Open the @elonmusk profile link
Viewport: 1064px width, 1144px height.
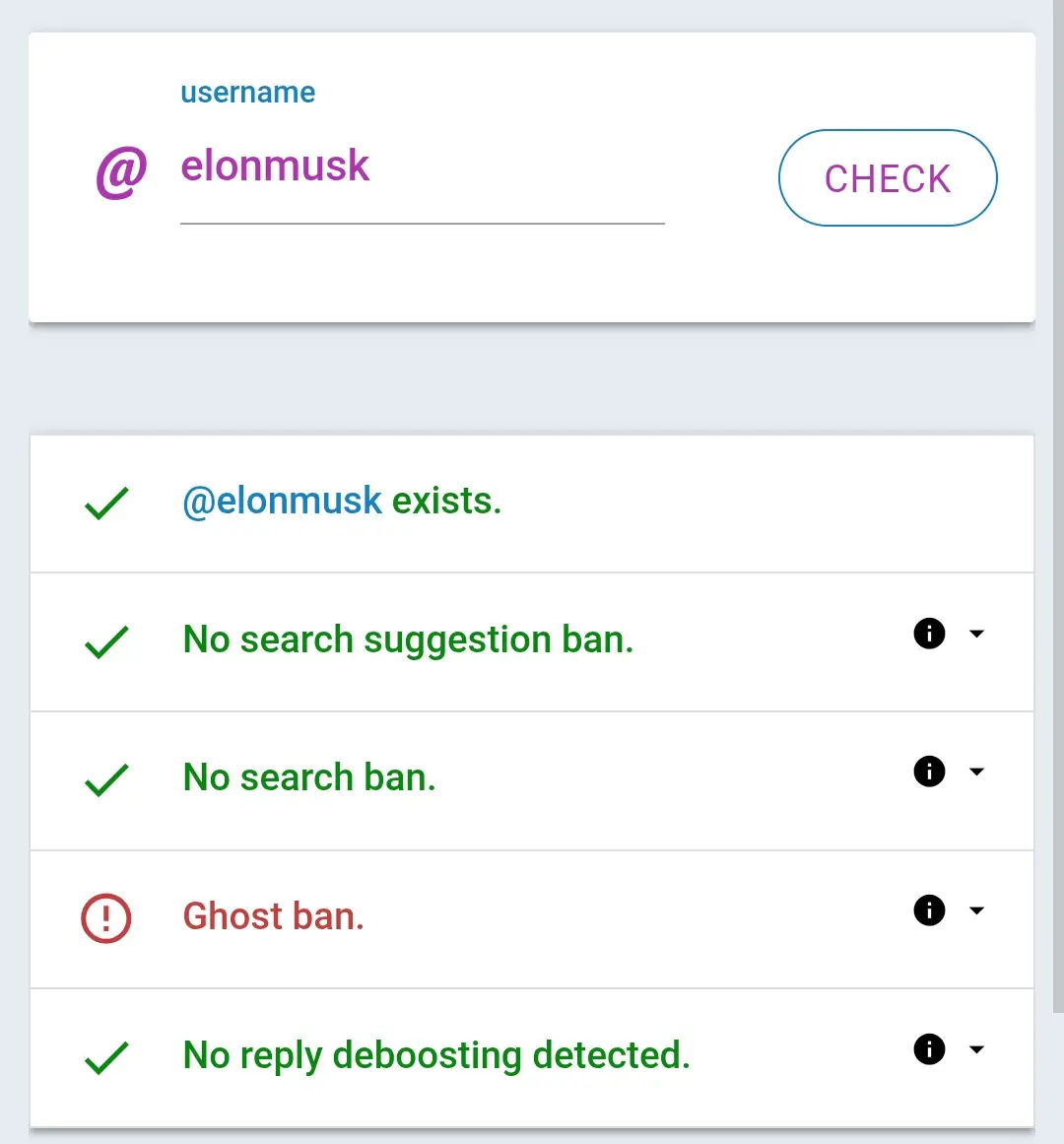282,502
